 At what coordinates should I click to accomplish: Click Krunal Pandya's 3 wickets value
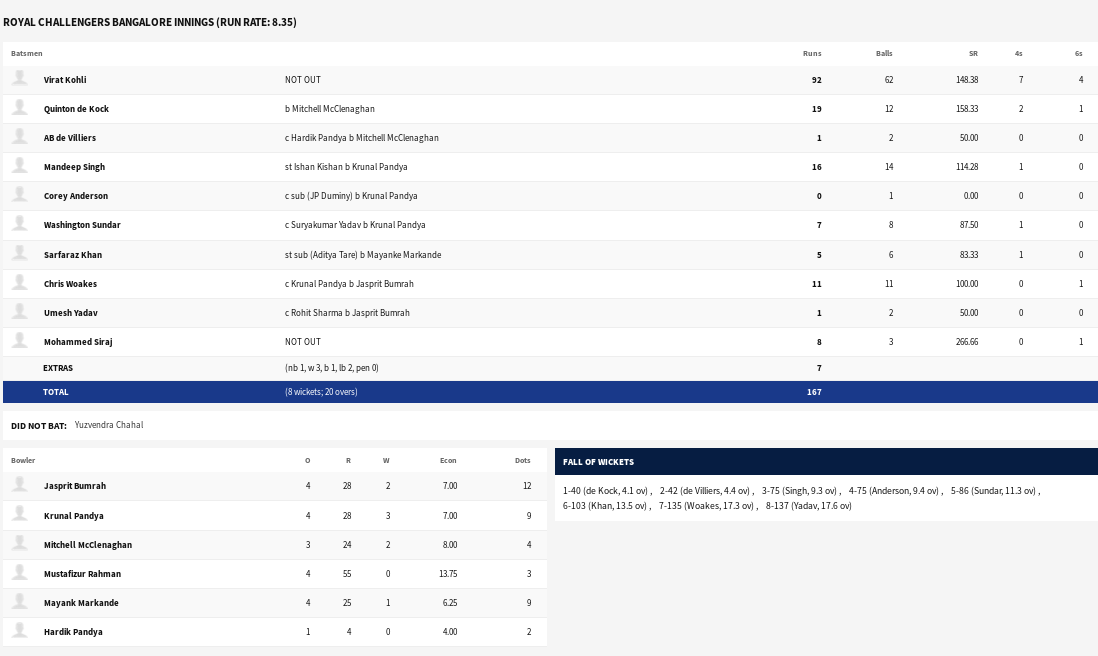pyautogui.click(x=388, y=516)
